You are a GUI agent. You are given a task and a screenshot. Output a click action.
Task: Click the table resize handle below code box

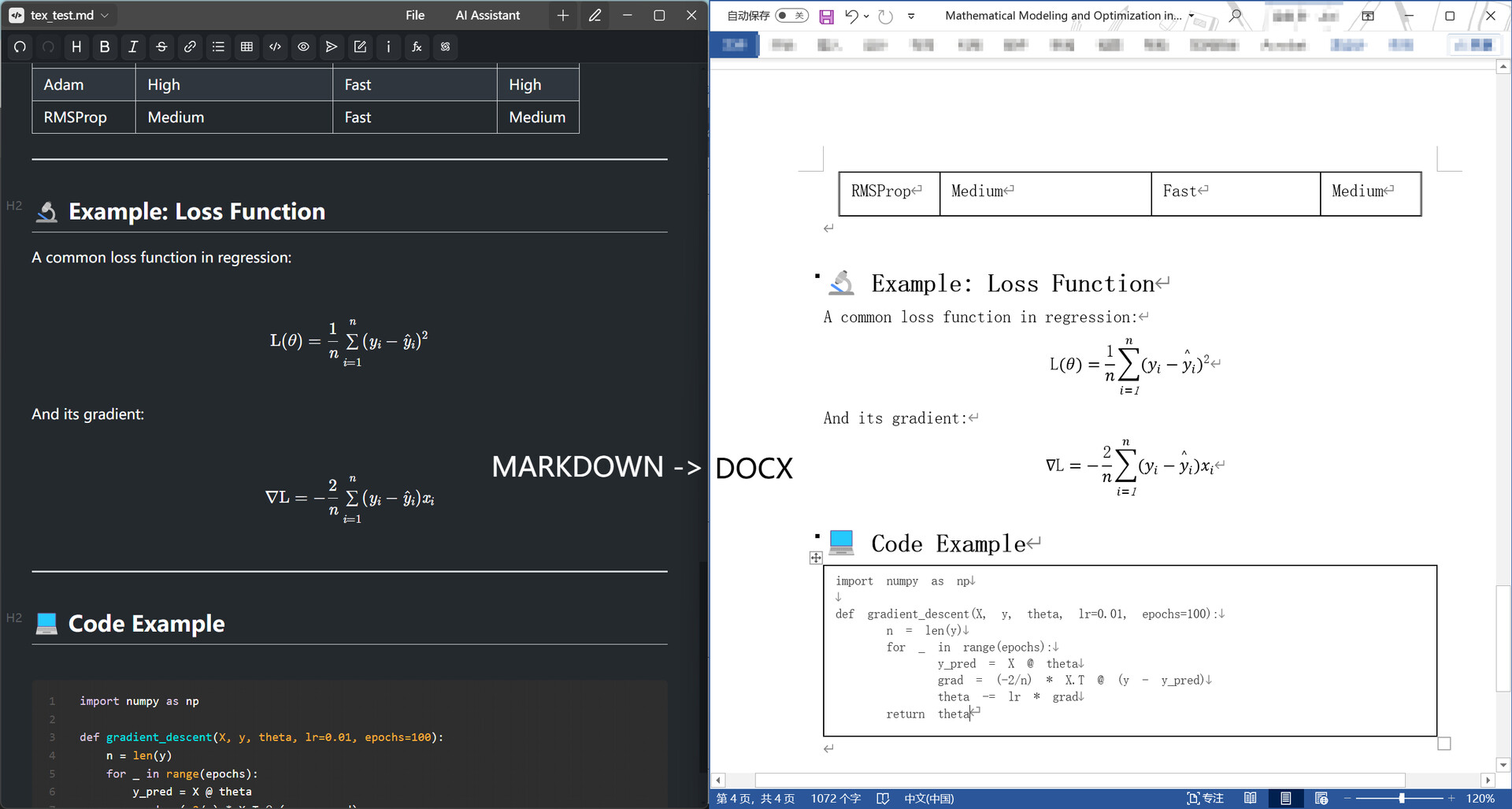coord(1444,744)
